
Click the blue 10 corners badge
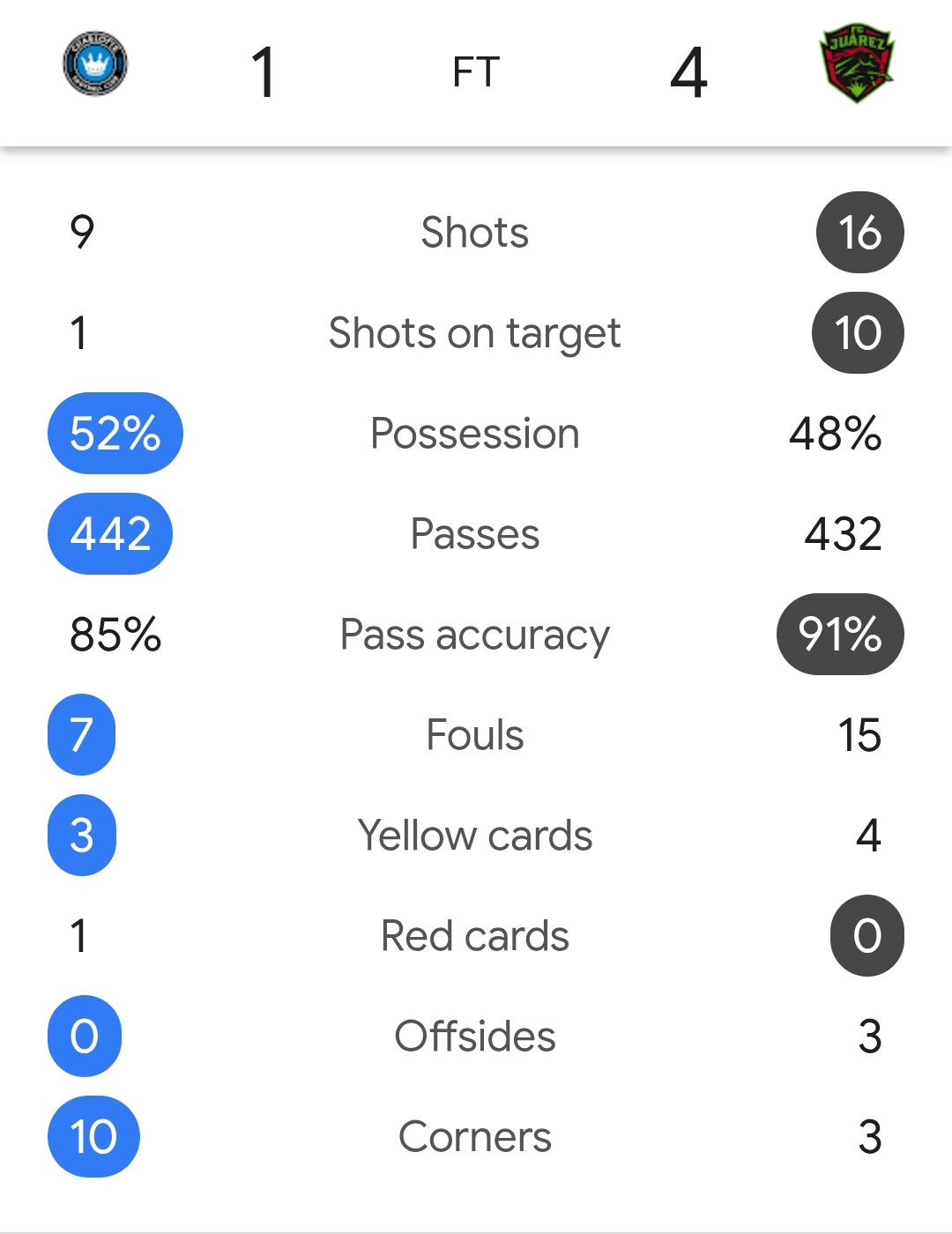(93, 1137)
